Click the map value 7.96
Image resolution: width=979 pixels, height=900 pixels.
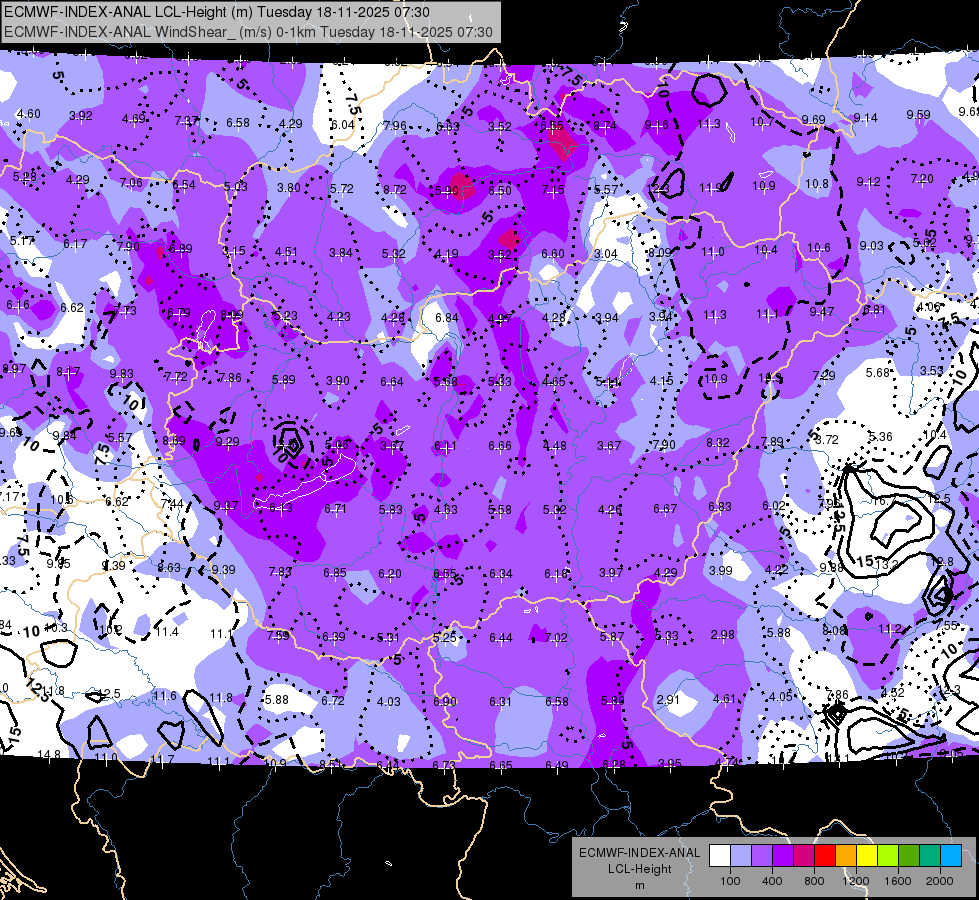[395, 126]
